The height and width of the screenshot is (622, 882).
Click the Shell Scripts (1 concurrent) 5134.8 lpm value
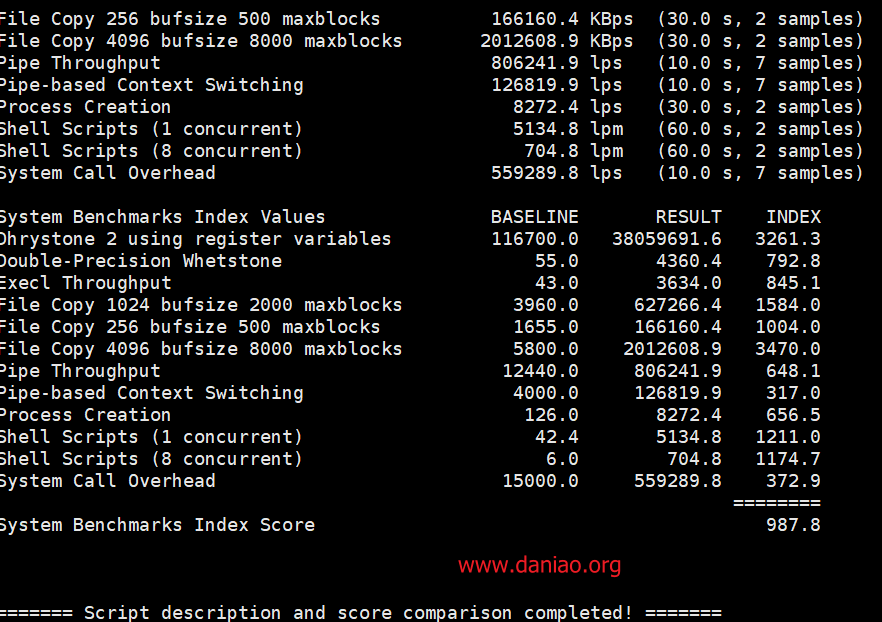pyautogui.click(x=568, y=129)
